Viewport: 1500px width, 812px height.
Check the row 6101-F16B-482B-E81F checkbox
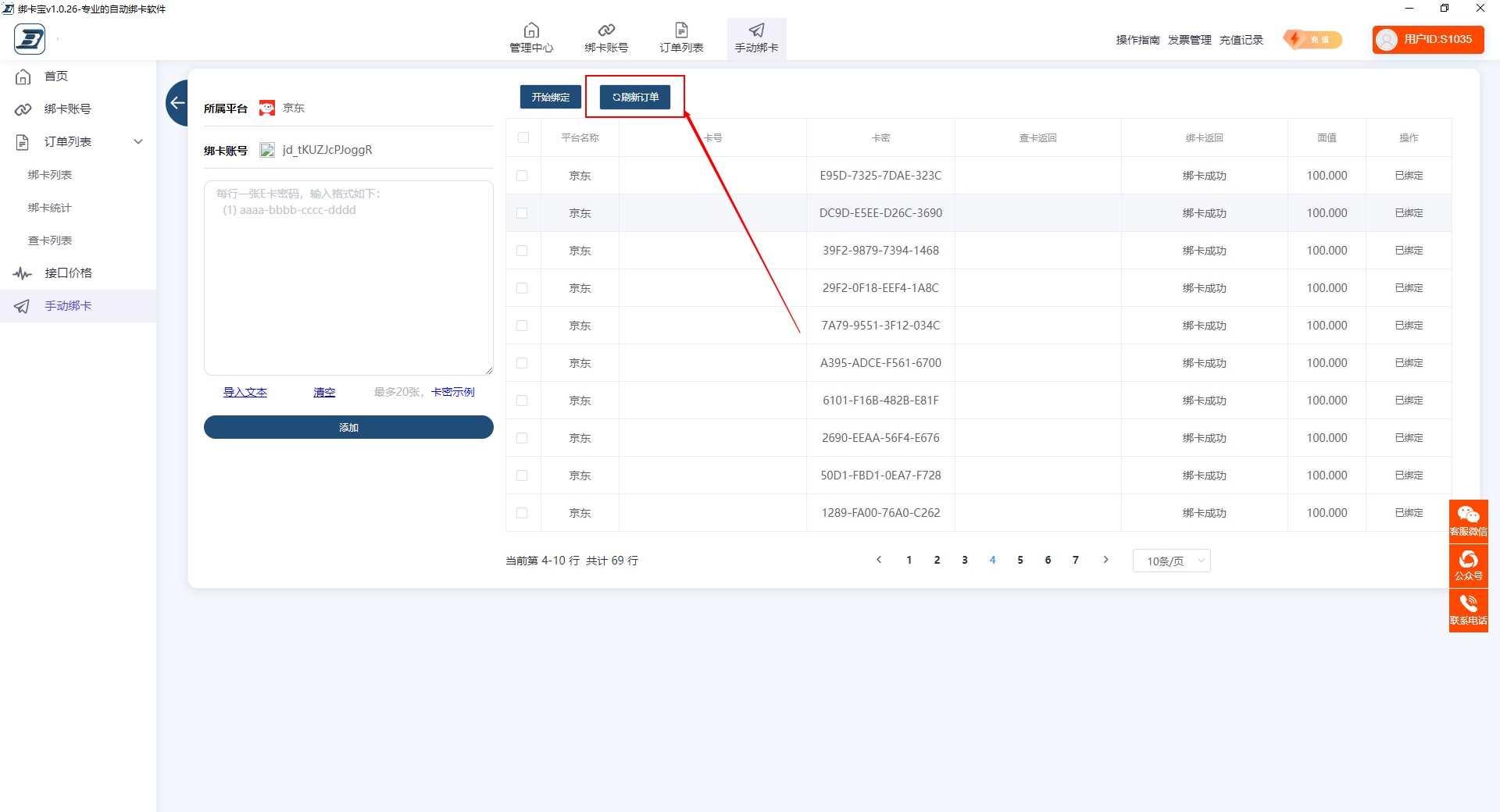pyautogui.click(x=522, y=401)
